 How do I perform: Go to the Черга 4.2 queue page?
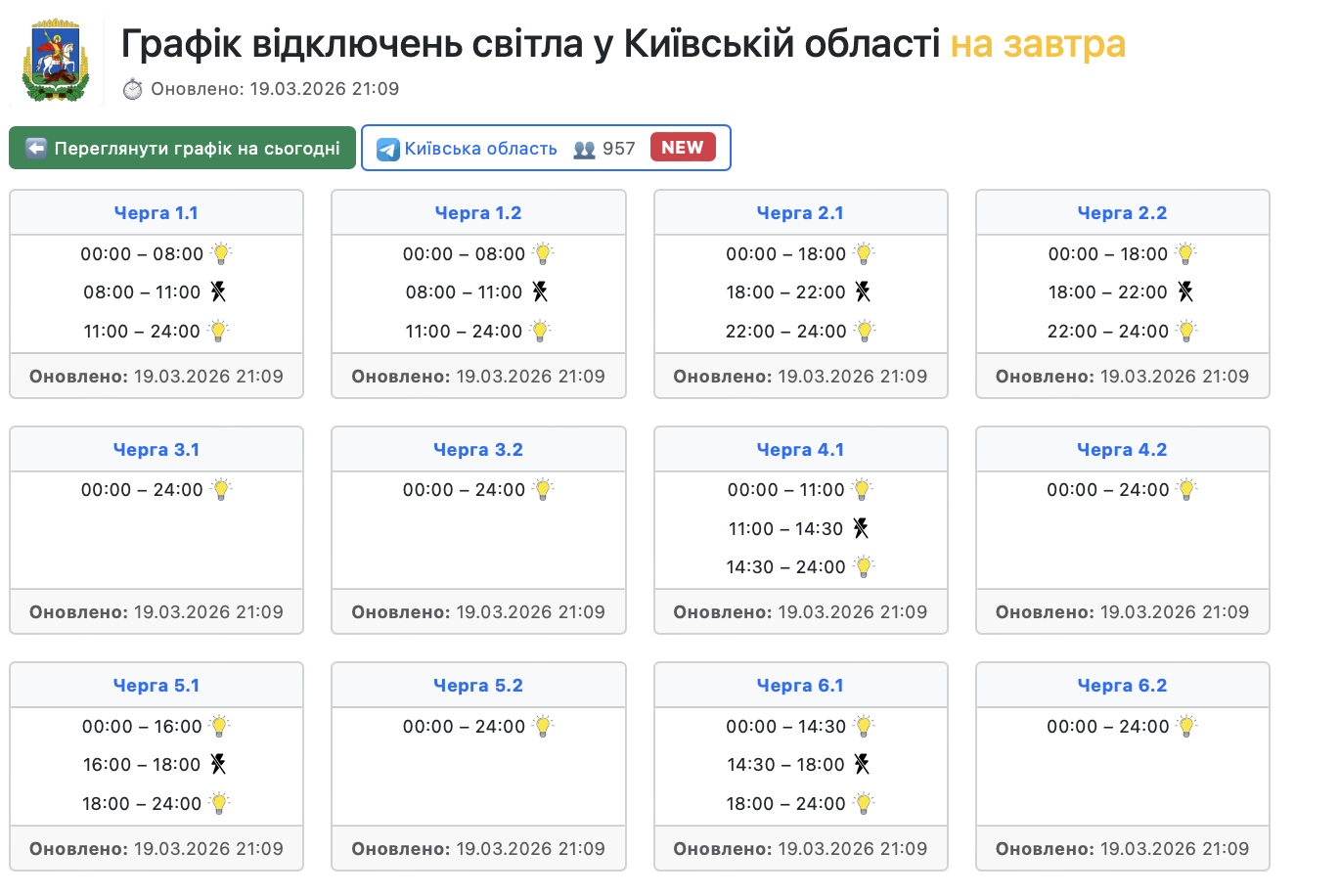(x=1122, y=450)
